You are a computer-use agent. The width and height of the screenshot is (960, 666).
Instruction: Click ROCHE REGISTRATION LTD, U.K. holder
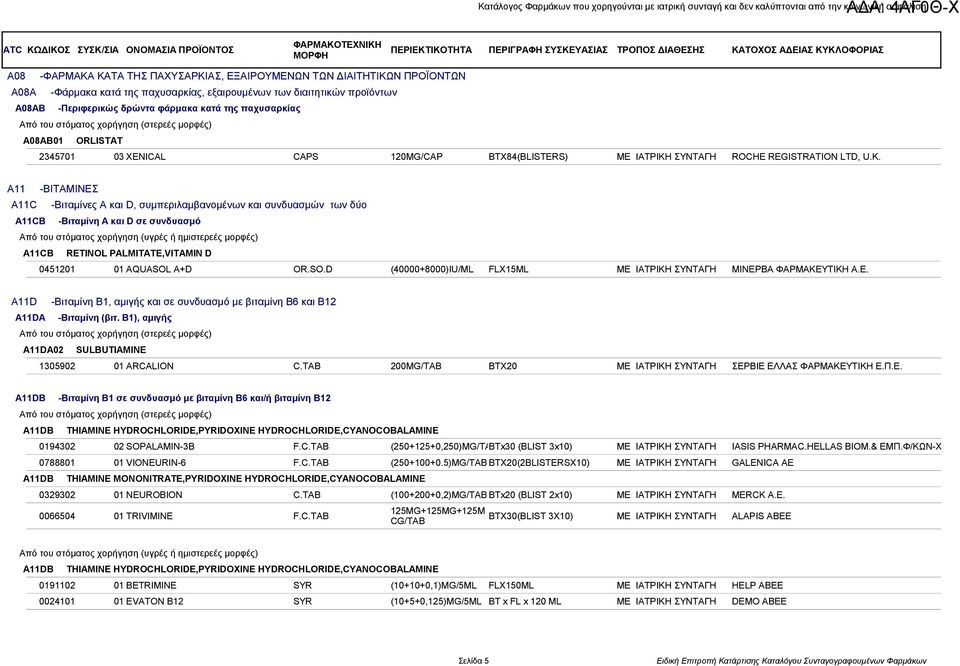coord(806,157)
